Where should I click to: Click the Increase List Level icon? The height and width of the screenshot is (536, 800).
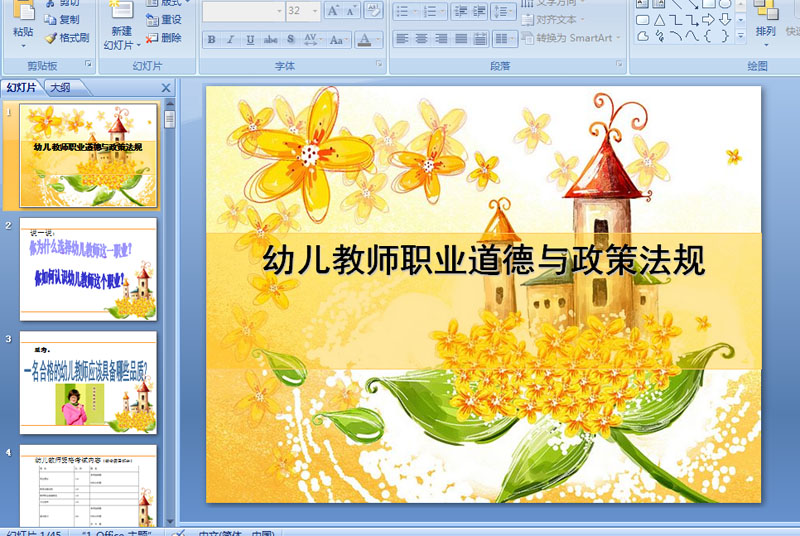pos(479,11)
